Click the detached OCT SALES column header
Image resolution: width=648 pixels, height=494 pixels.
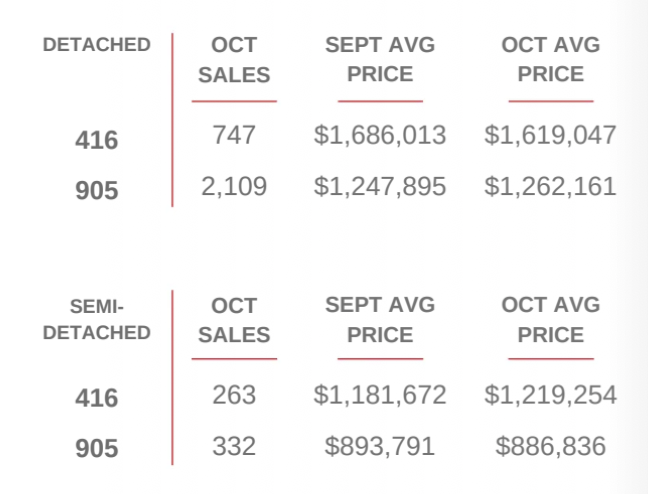coord(234,60)
